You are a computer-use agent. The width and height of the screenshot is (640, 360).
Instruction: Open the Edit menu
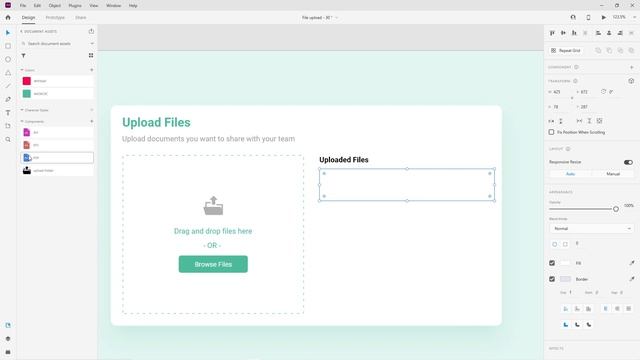click(37, 6)
